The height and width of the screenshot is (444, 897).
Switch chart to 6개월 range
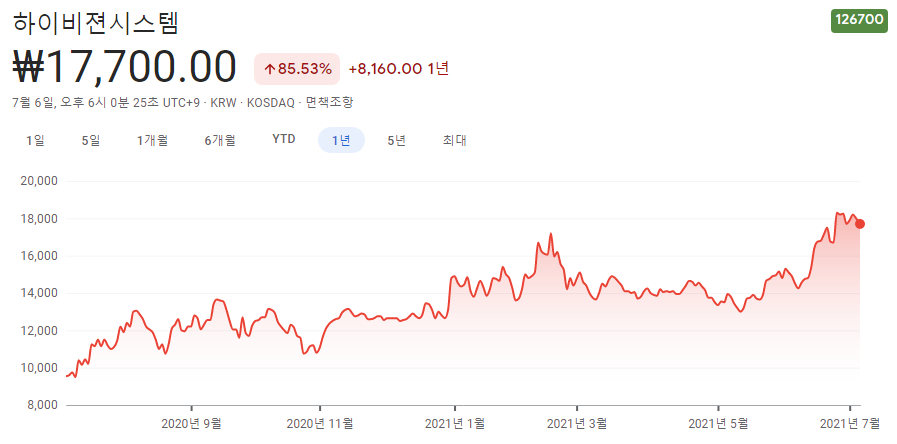point(220,140)
